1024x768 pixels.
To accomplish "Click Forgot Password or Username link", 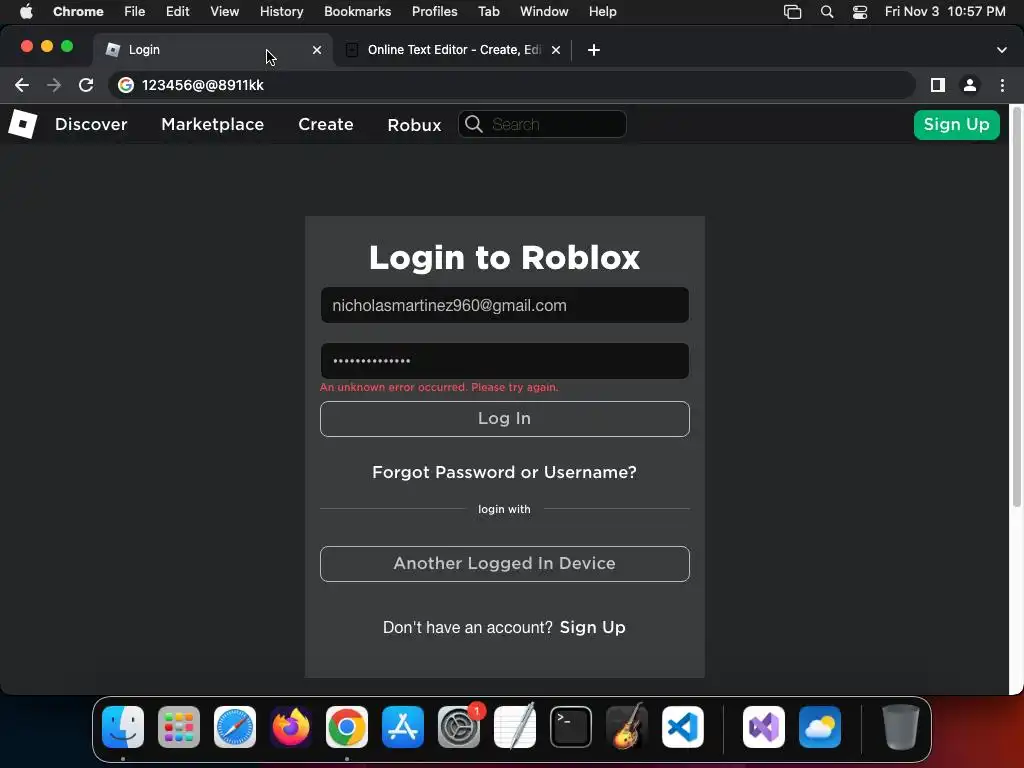I will 504,472.
